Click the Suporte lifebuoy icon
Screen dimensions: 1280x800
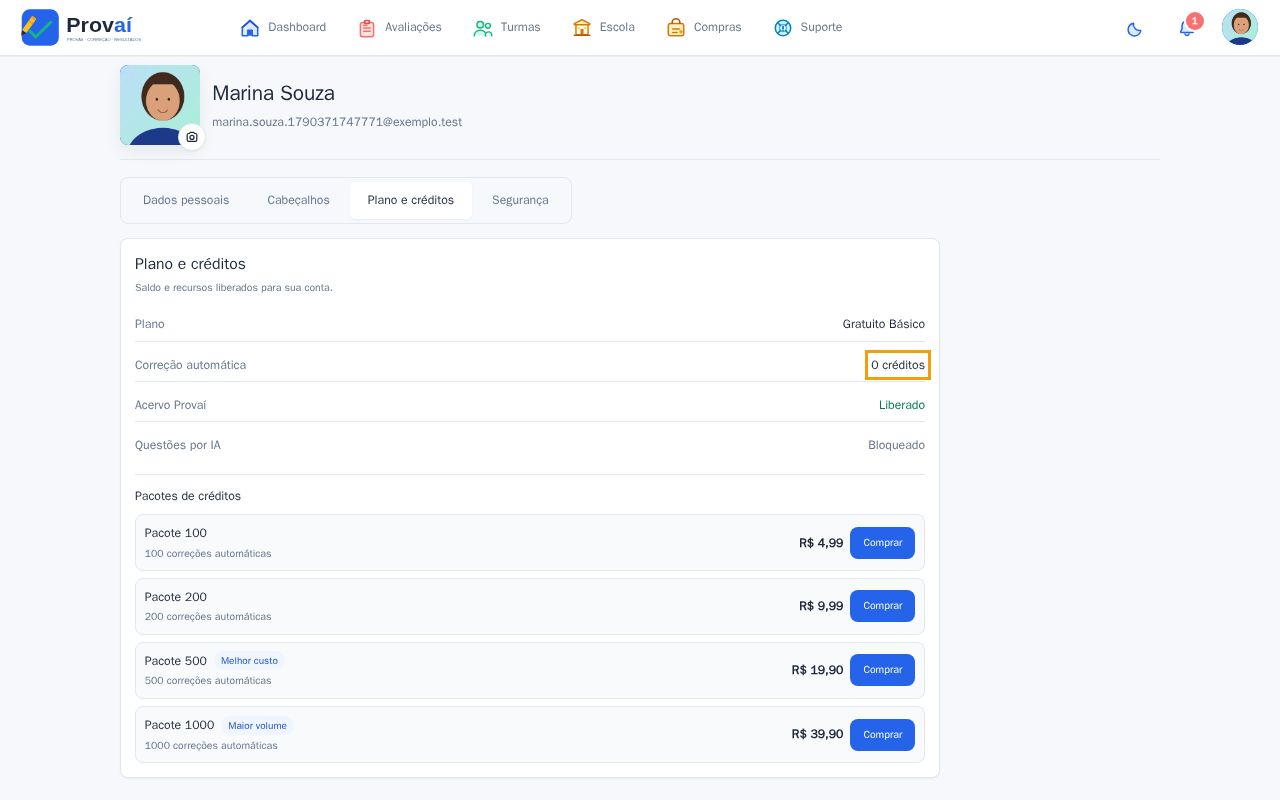click(x=783, y=28)
